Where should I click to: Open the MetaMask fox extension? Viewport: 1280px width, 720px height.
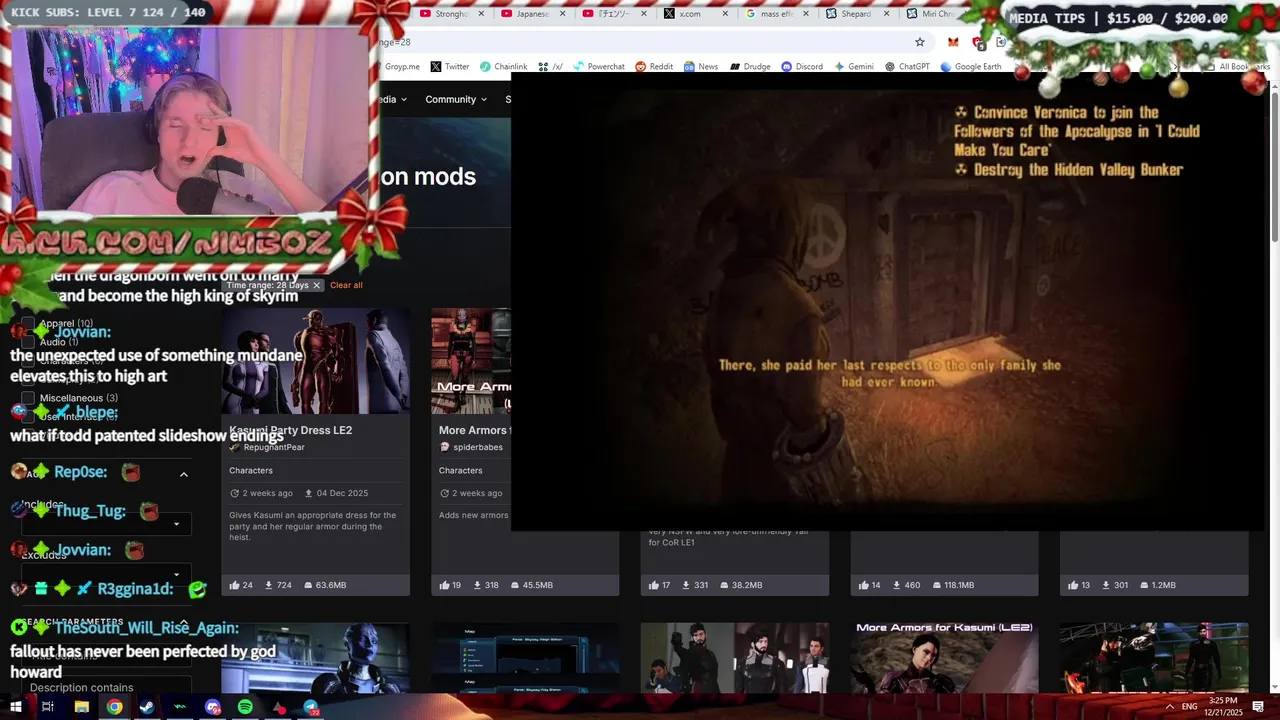(x=953, y=42)
